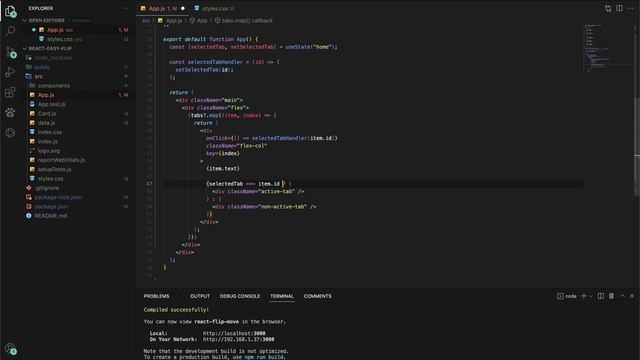The height and width of the screenshot is (360, 640).
Task: Open the http://localhost:3000 link in terminal
Action: [234, 333]
